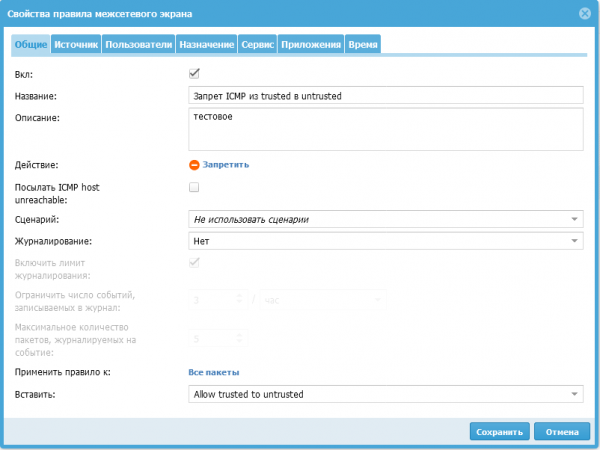Open the Время tab
The height and width of the screenshot is (450, 600).
click(x=362, y=44)
